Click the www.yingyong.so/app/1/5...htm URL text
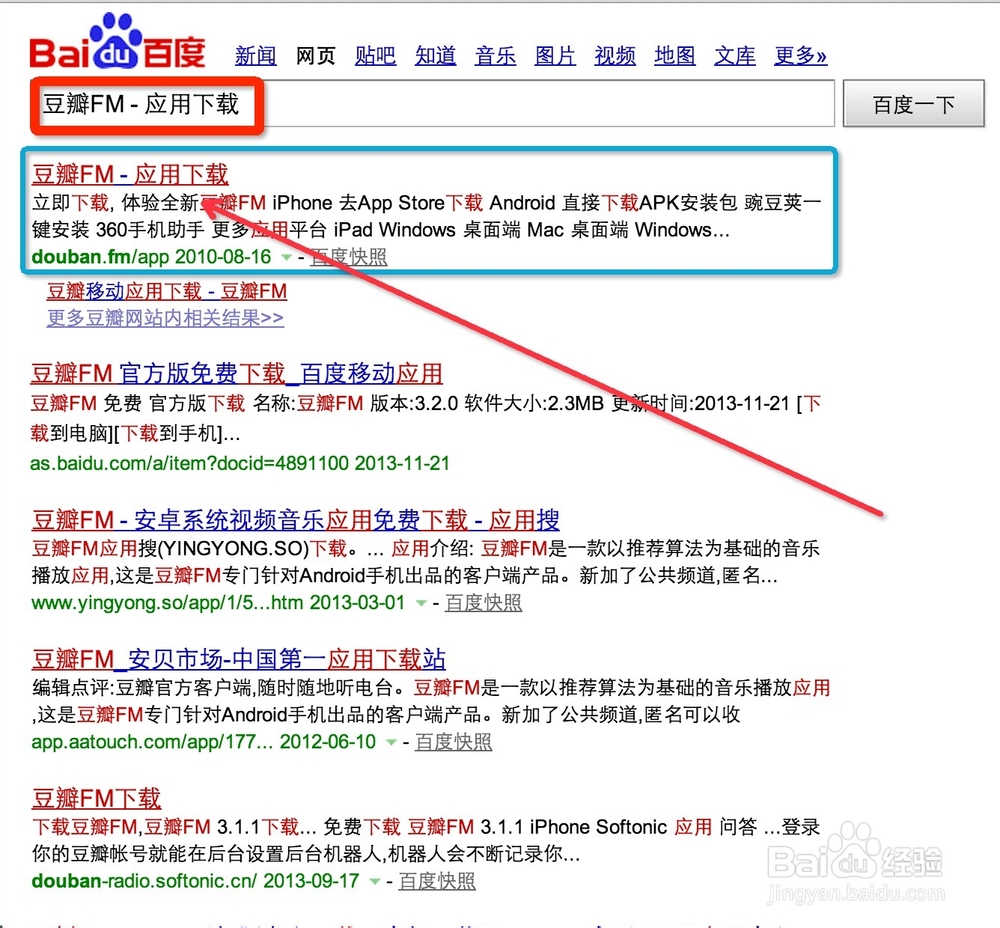Image resolution: width=1000 pixels, height=928 pixels. pos(167,603)
